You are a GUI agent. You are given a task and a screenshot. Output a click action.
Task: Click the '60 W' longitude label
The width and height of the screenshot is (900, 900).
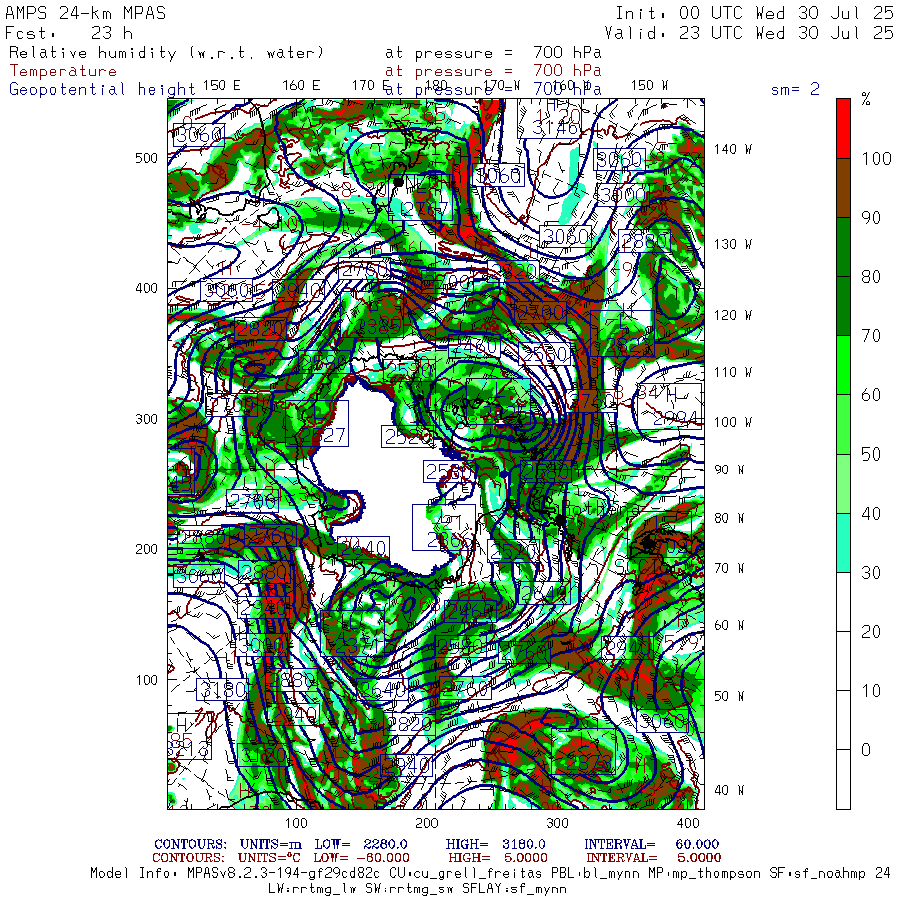click(729, 625)
